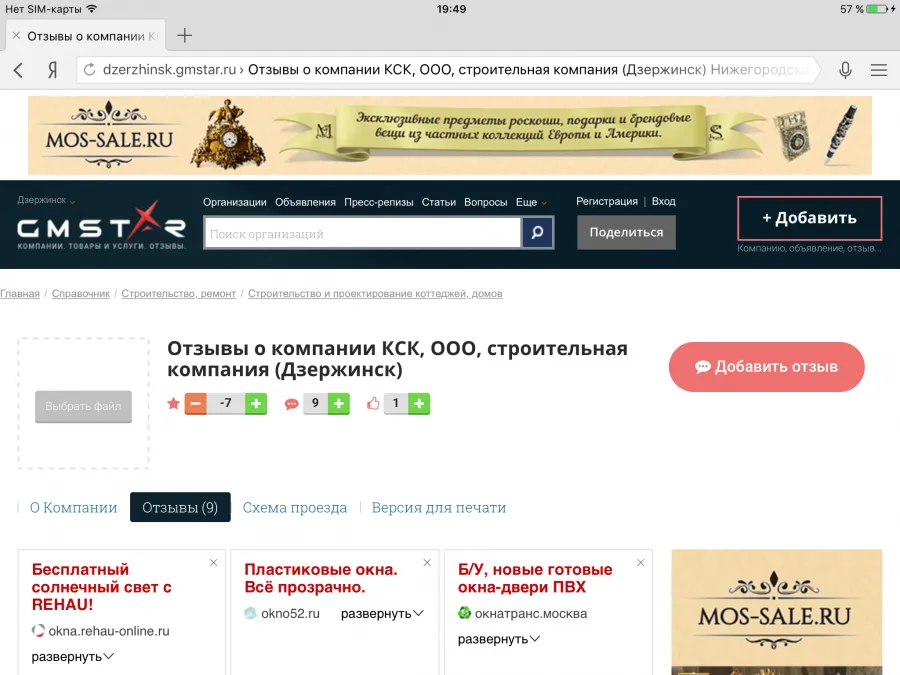Increase rating with plus next to -7
The image size is (900, 675).
click(256, 404)
